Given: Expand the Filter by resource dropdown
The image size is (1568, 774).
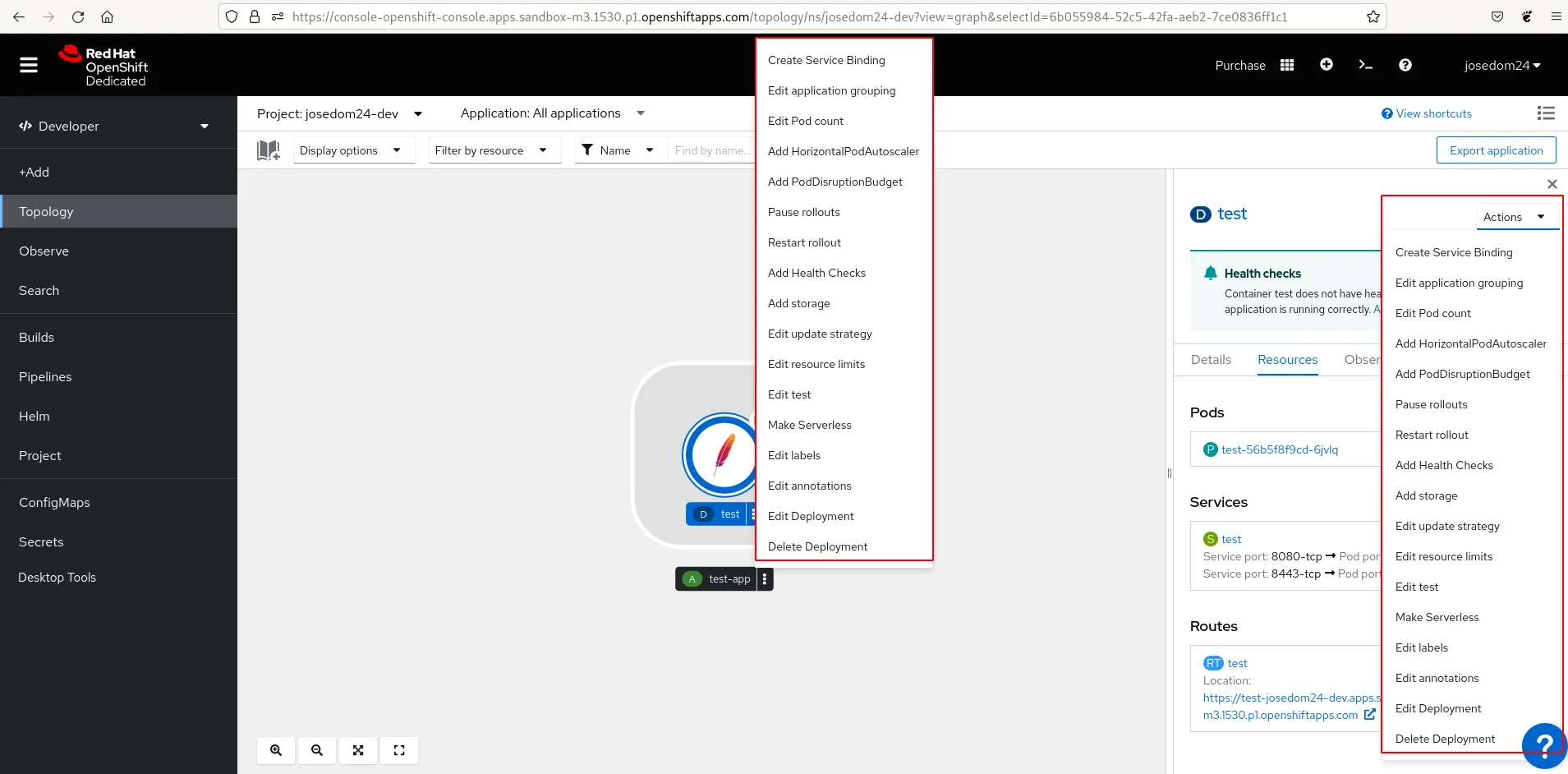Looking at the screenshot, I should pyautogui.click(x=490, y=150).
